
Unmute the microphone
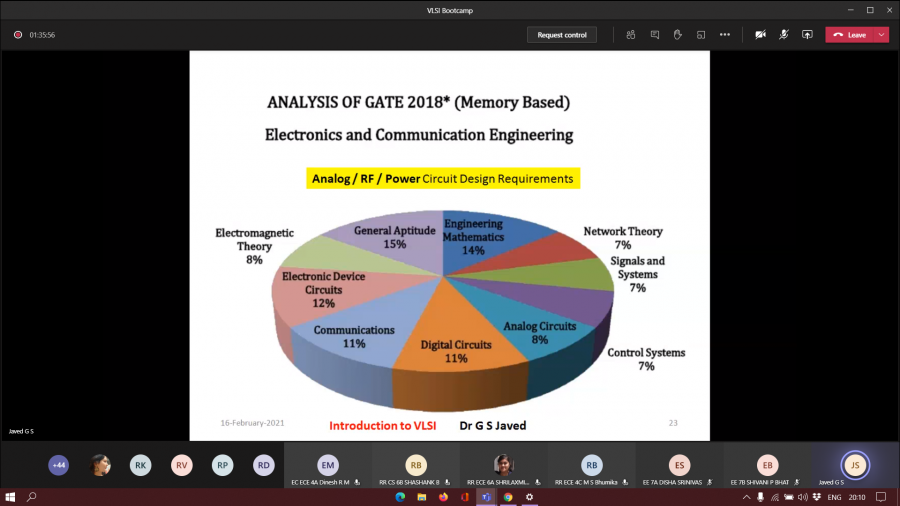pos(784,34)
